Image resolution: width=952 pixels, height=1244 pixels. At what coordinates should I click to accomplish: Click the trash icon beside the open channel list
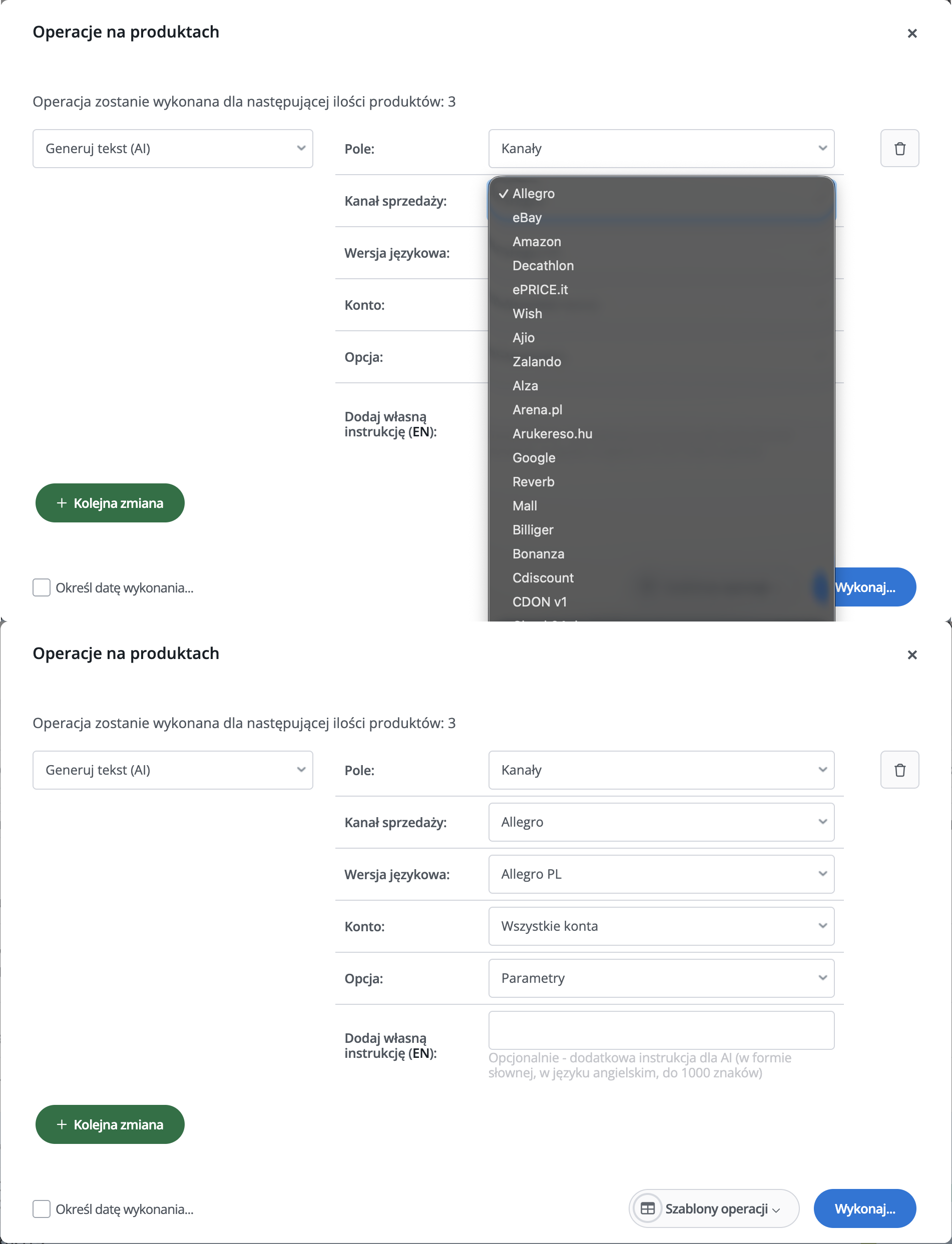899,149
